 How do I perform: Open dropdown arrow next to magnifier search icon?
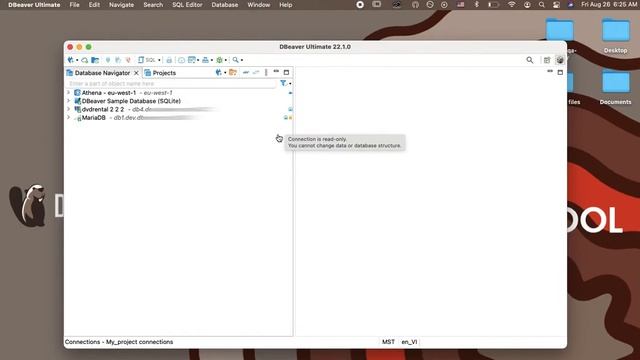242,60
